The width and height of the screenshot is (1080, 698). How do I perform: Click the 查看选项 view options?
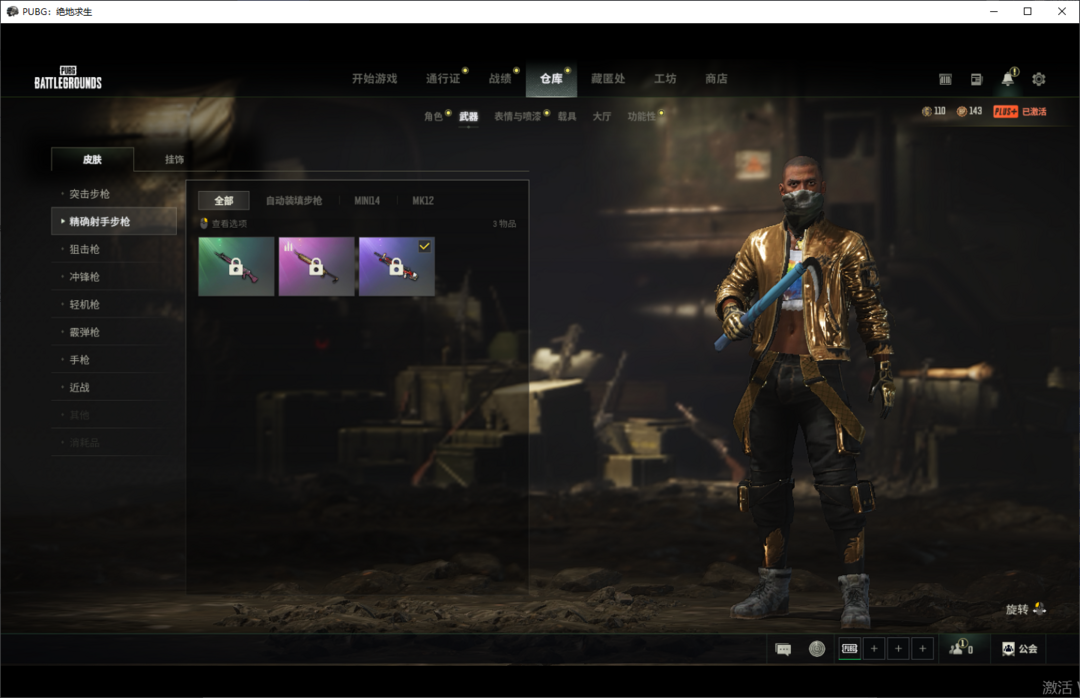[223, 223]
